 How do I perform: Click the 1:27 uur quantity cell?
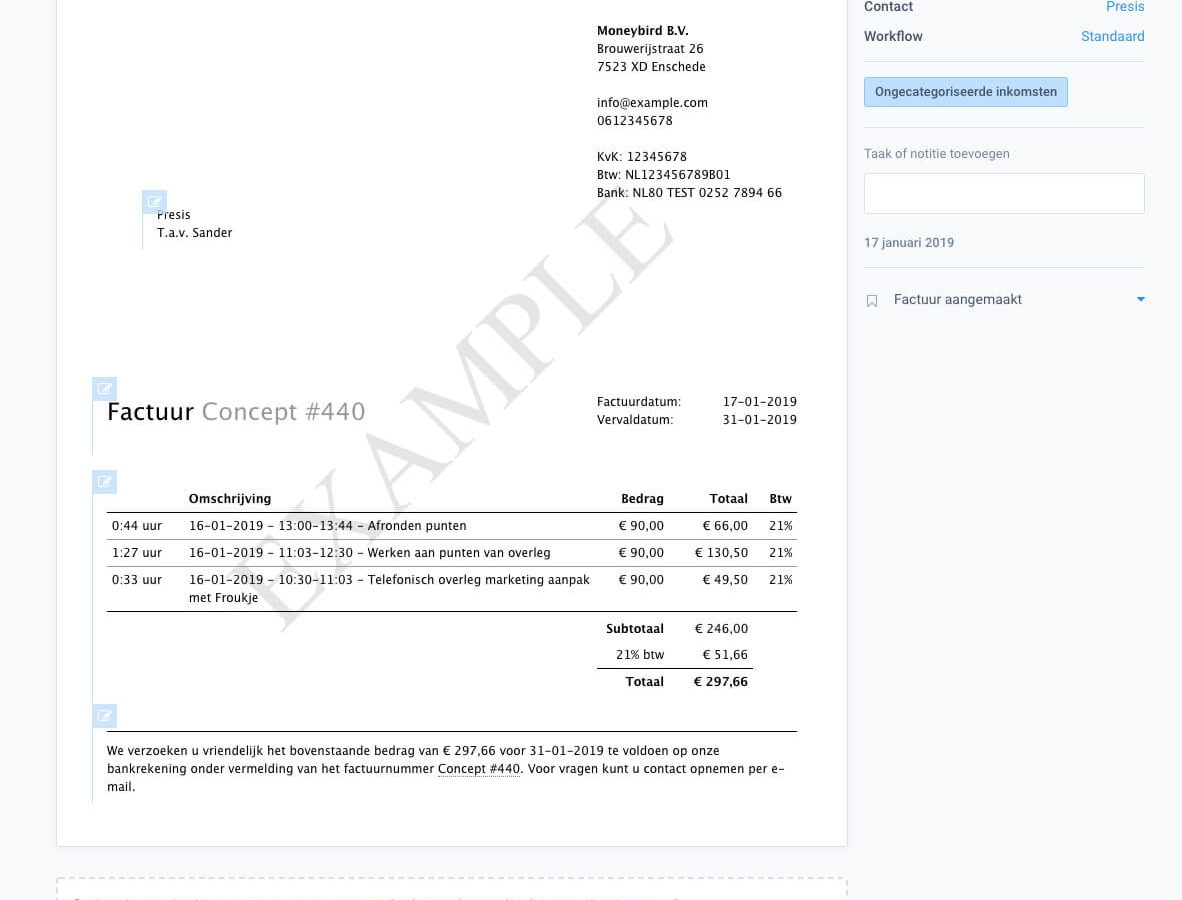(x=136, y=553)
